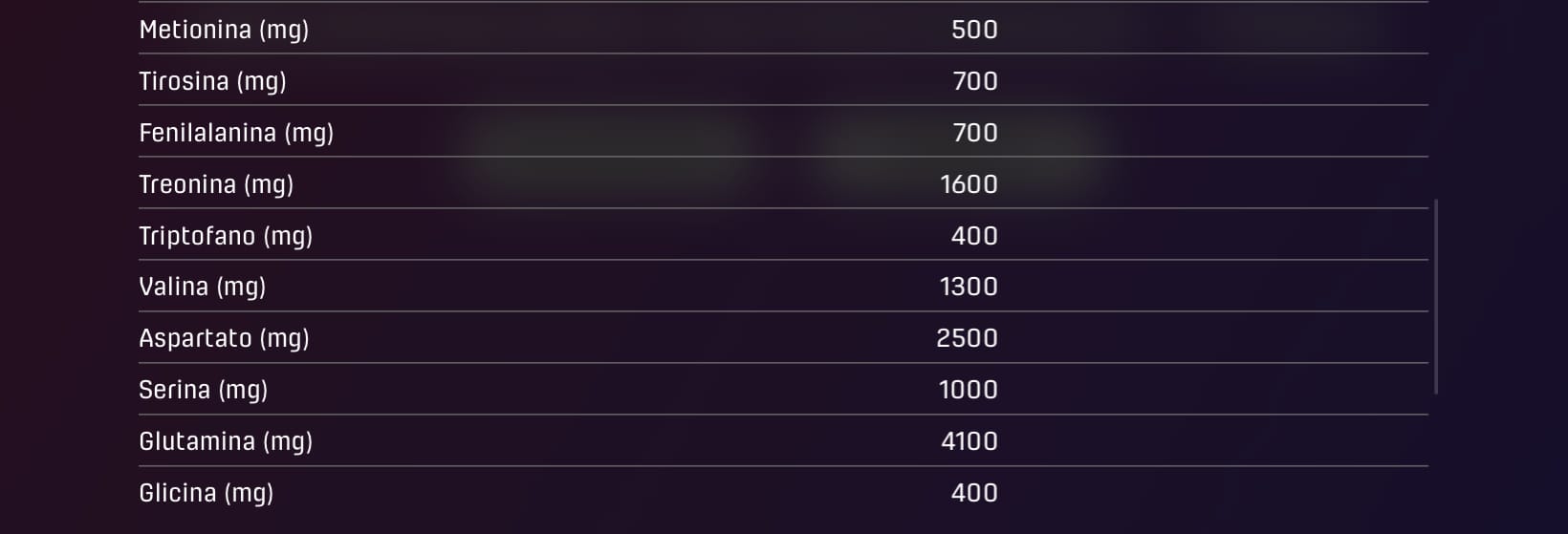Viewport: 1568px width, 534px height.
Task: Select the Treonina (mg) row label
Action: coord(216,184)
